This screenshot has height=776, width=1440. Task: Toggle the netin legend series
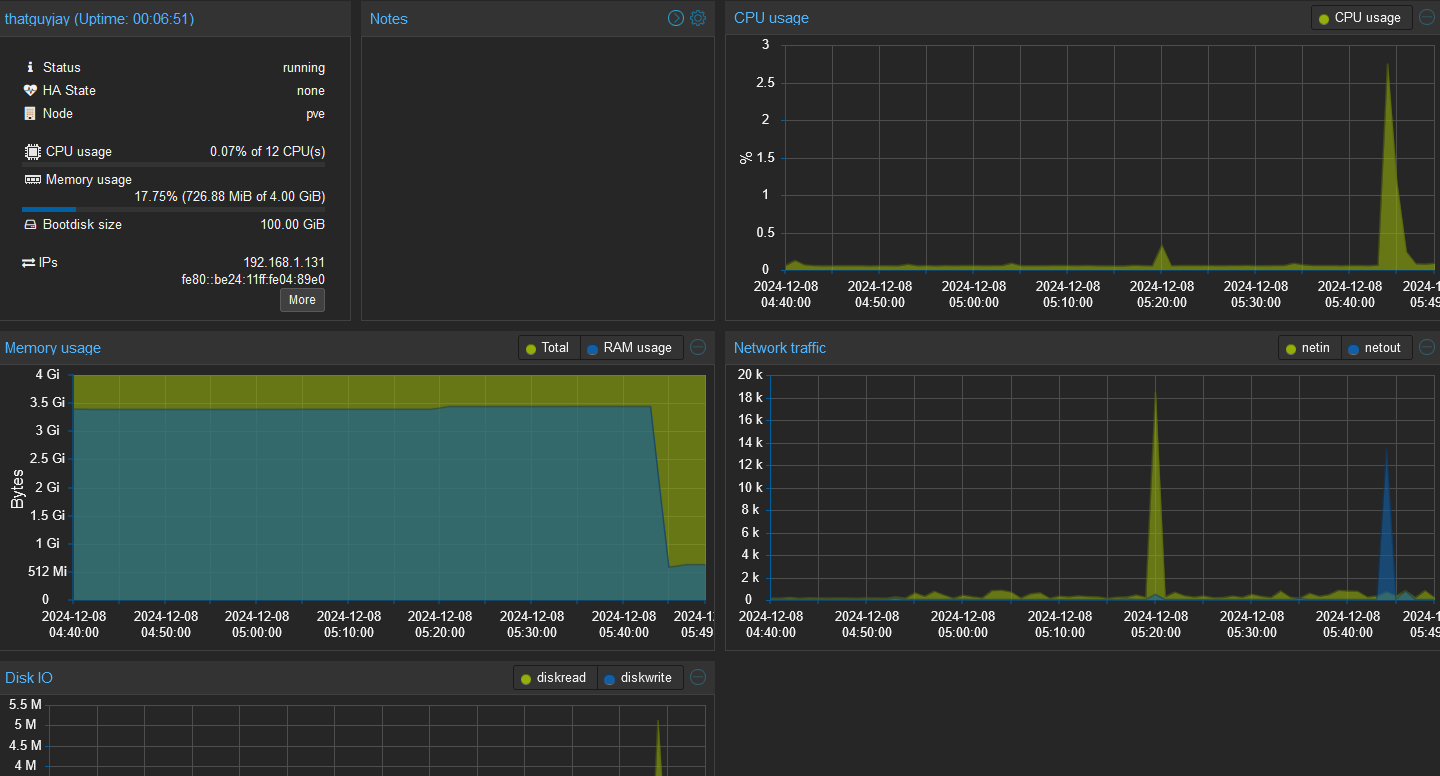pyautogui.click(x=1309, y=348)
